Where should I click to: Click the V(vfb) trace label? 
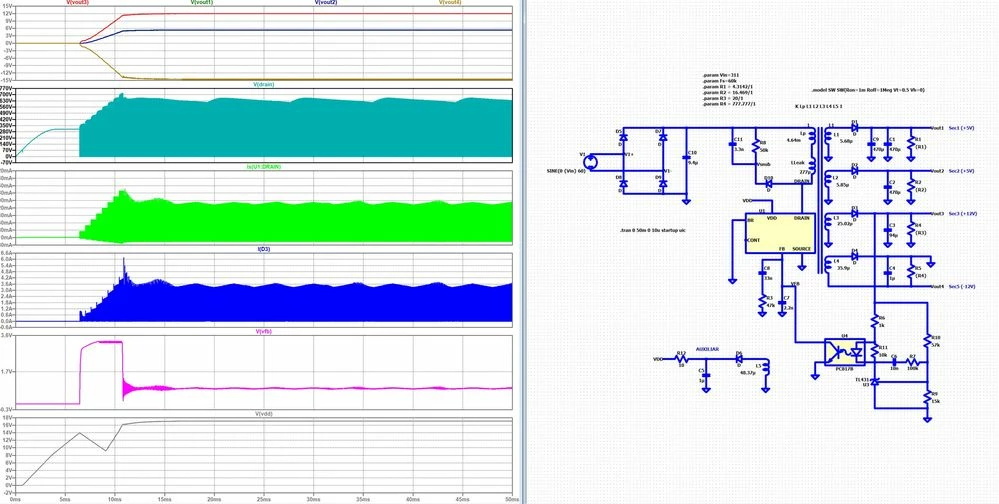(x=264, y=331)
